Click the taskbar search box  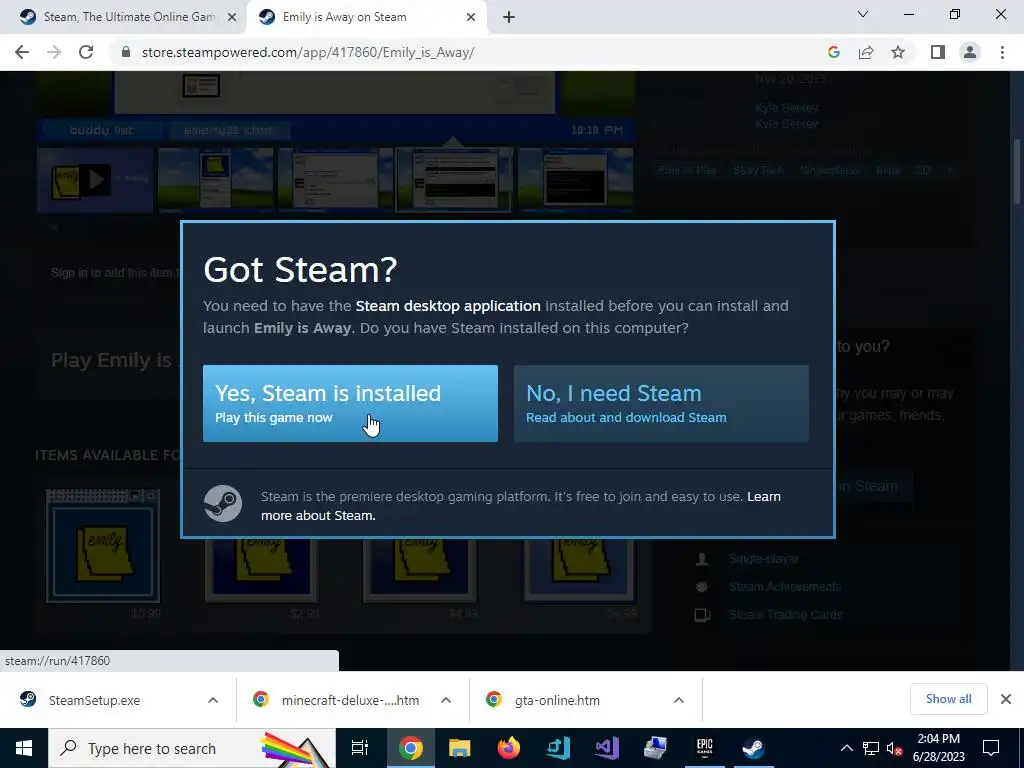[x=192, y=748]
